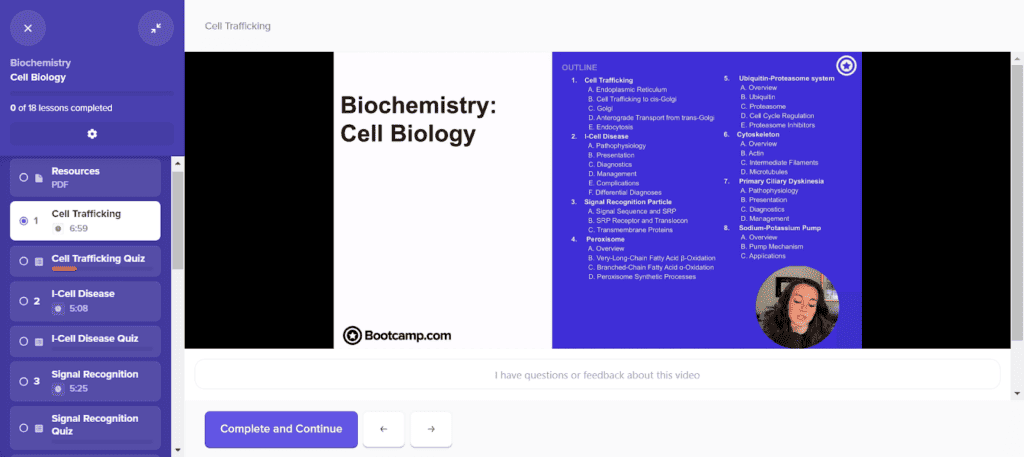Click the video icon next to 6:59

[58, 228]
